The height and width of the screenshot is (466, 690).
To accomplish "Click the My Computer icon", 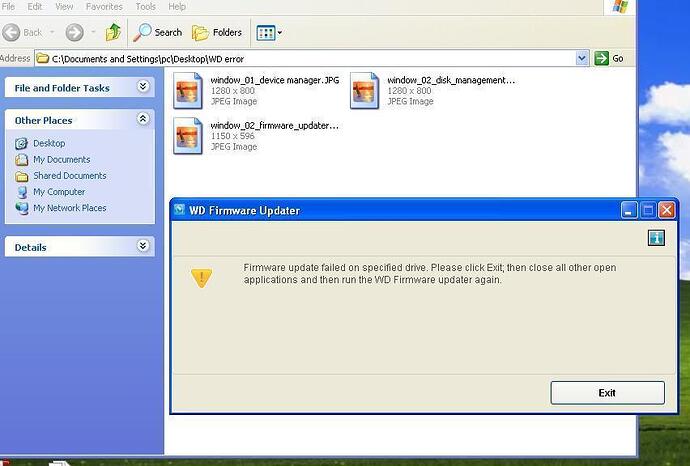I will (x=21, y=192).
